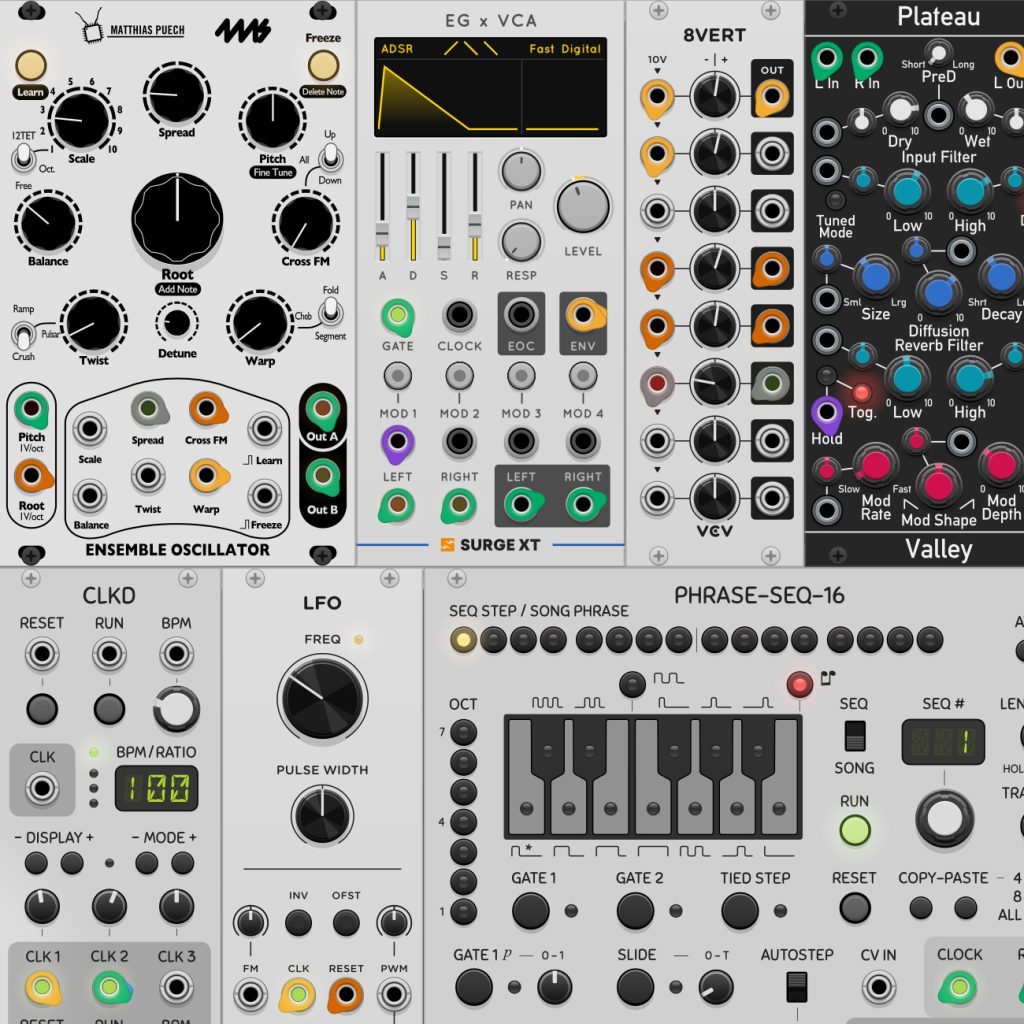Flip the Up/All/Down cross FM switch
1024x1024 pixels.
pos(330,157)
